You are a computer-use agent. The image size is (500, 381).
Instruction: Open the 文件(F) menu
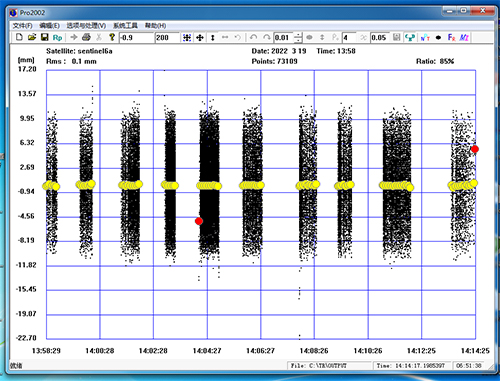point(22,26)
